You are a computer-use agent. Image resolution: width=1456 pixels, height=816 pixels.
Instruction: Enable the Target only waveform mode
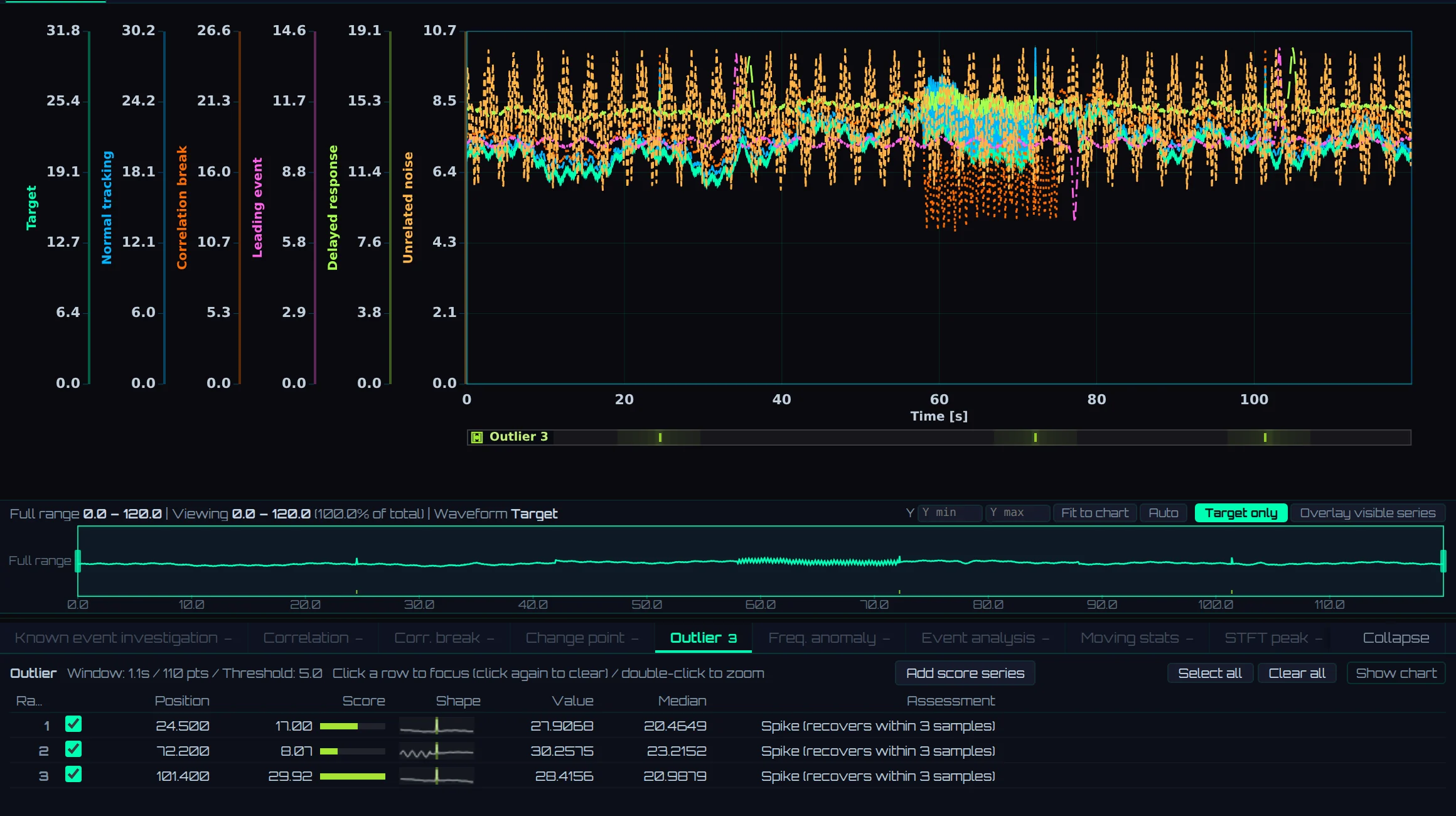click(1241, 513)
